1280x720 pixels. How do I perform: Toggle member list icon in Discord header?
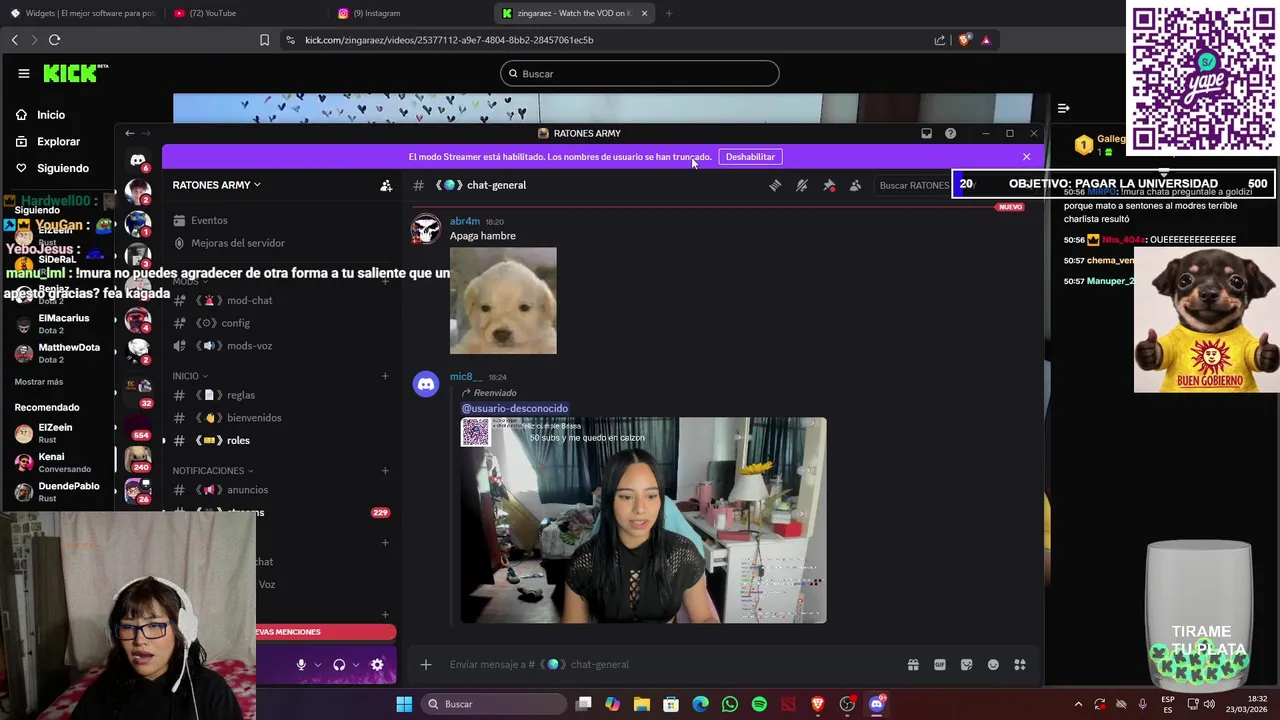point(855,185)
